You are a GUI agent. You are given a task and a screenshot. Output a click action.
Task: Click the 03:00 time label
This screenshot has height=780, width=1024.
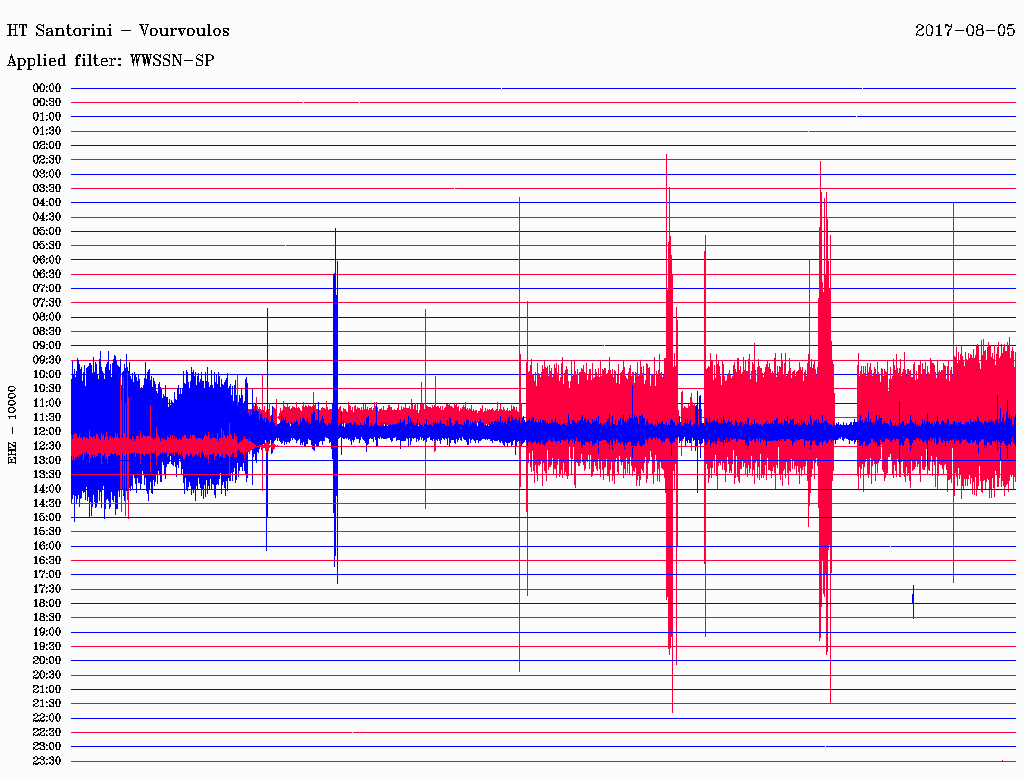pos(47,174)
